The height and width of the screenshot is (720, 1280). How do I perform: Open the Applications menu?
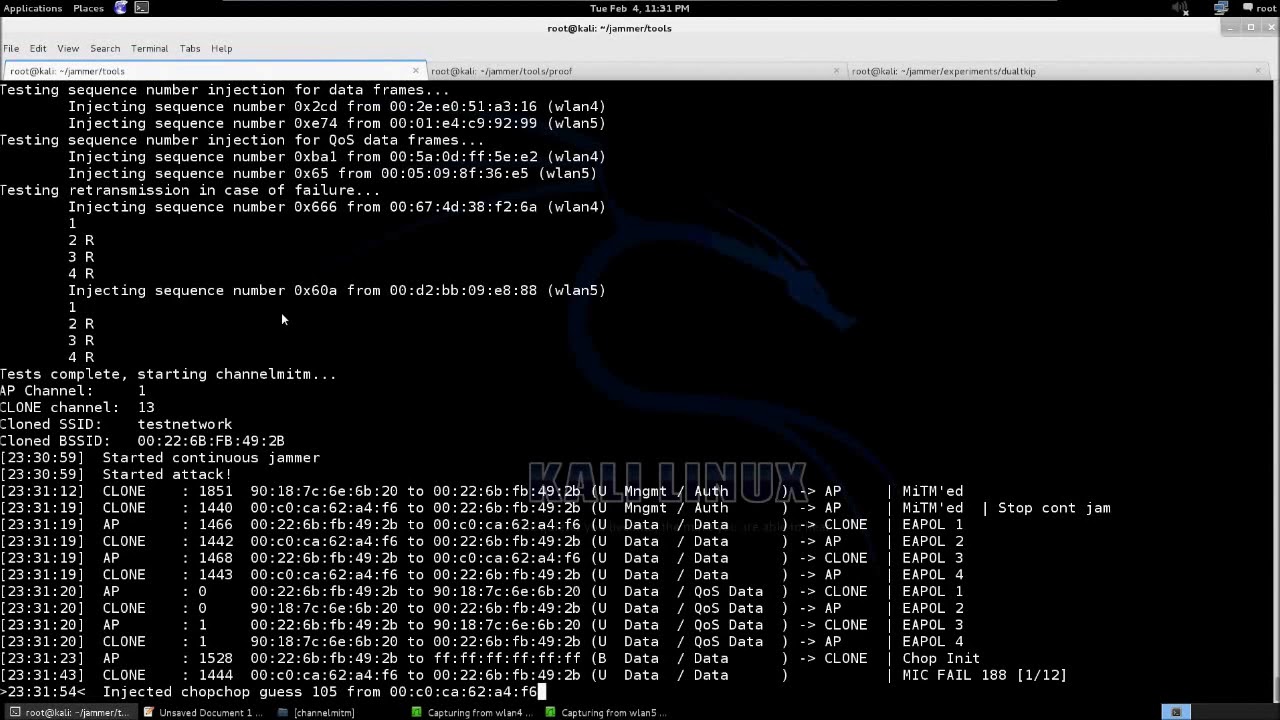click(x=32, y=8)
